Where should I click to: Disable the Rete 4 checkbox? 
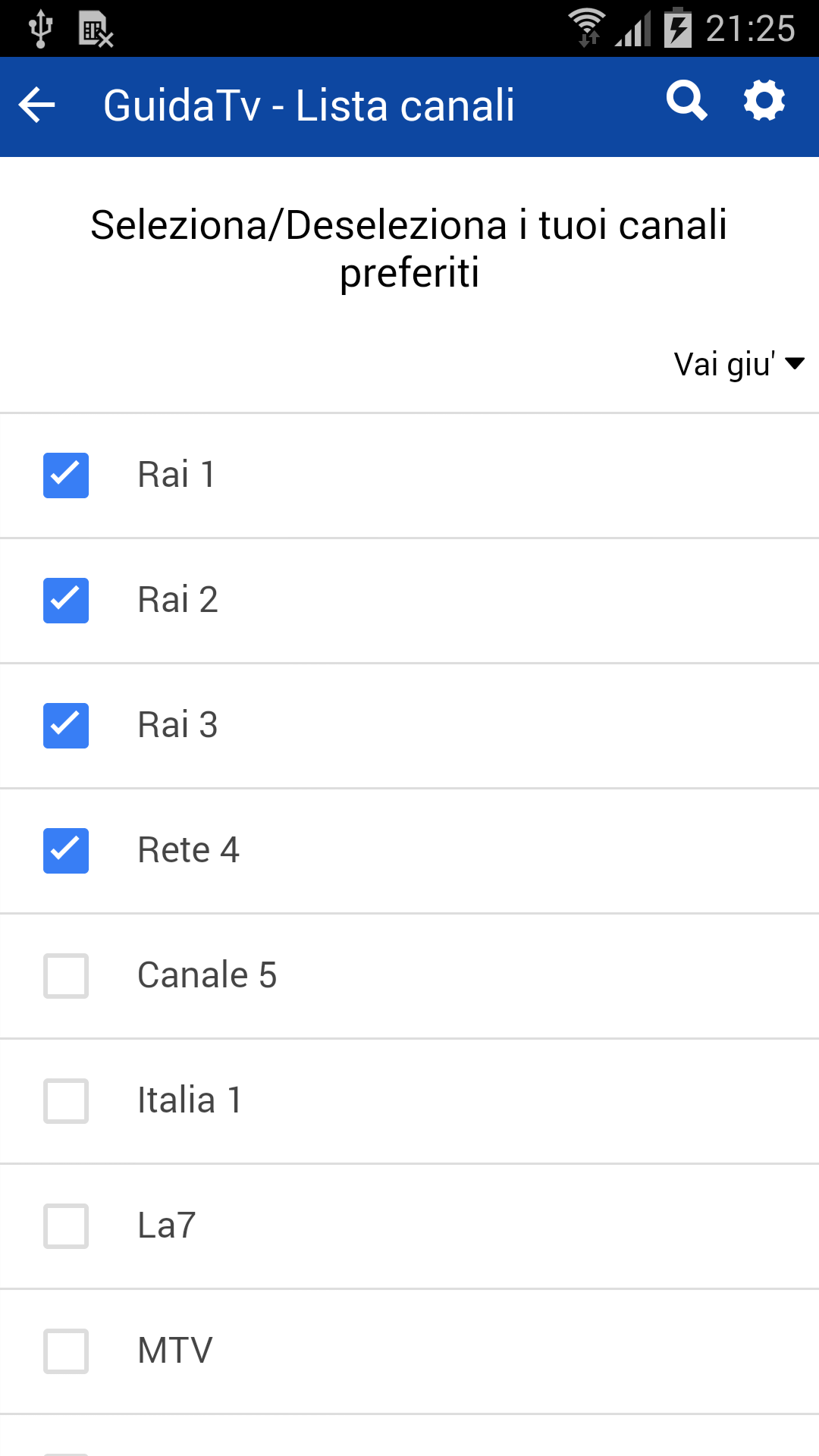coord(66,851)
